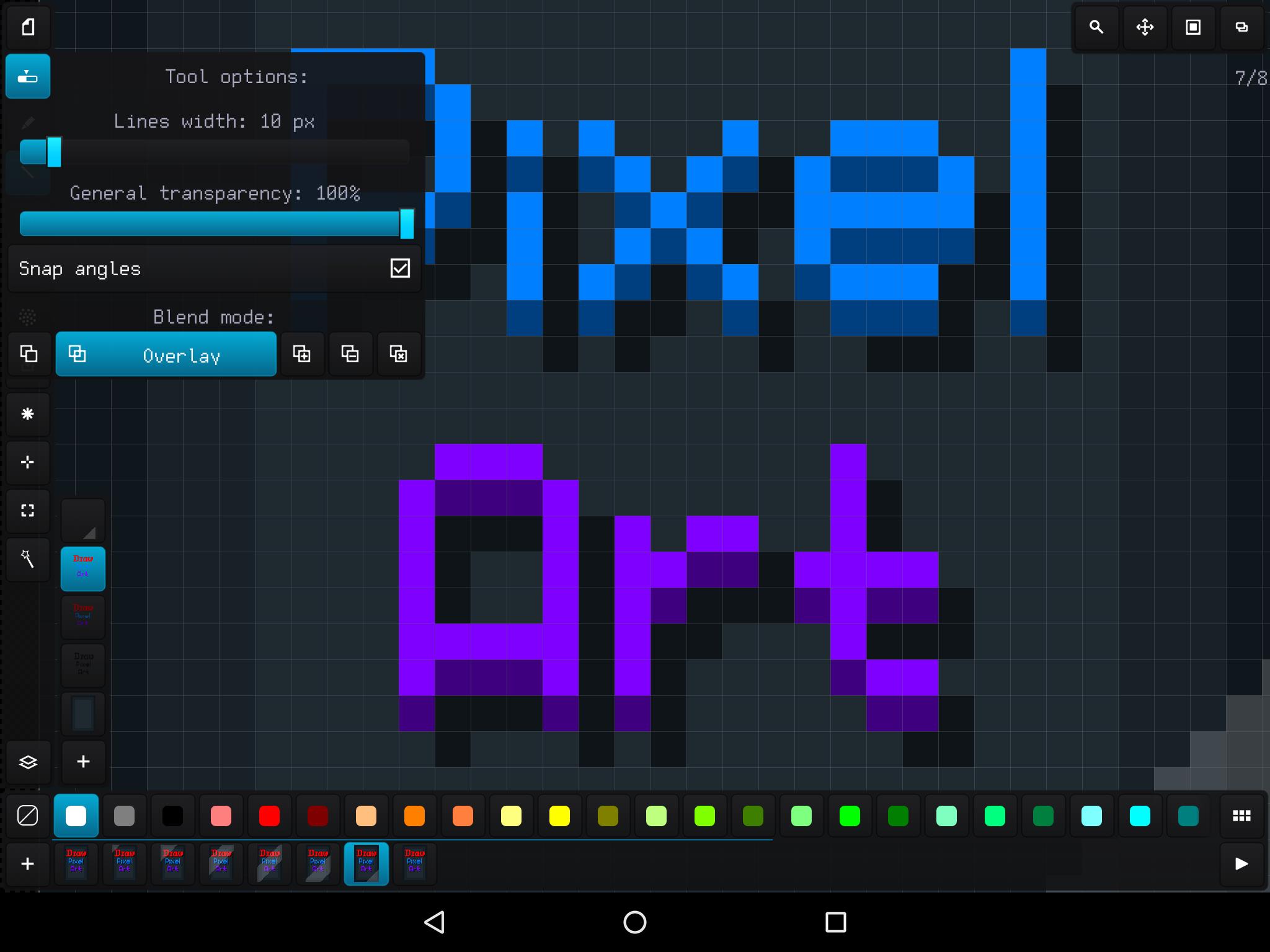The width and height of the screenshot is (1270, 952).
Task: Select the pan move tool
Action: point(1145,27)
